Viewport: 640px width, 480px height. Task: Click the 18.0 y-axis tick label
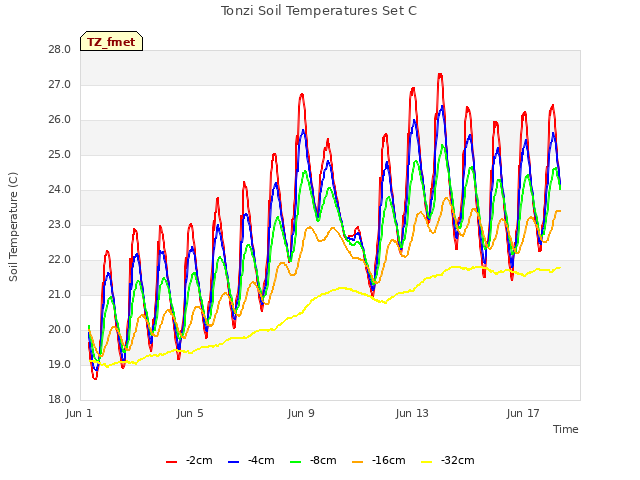click(60, 400)
